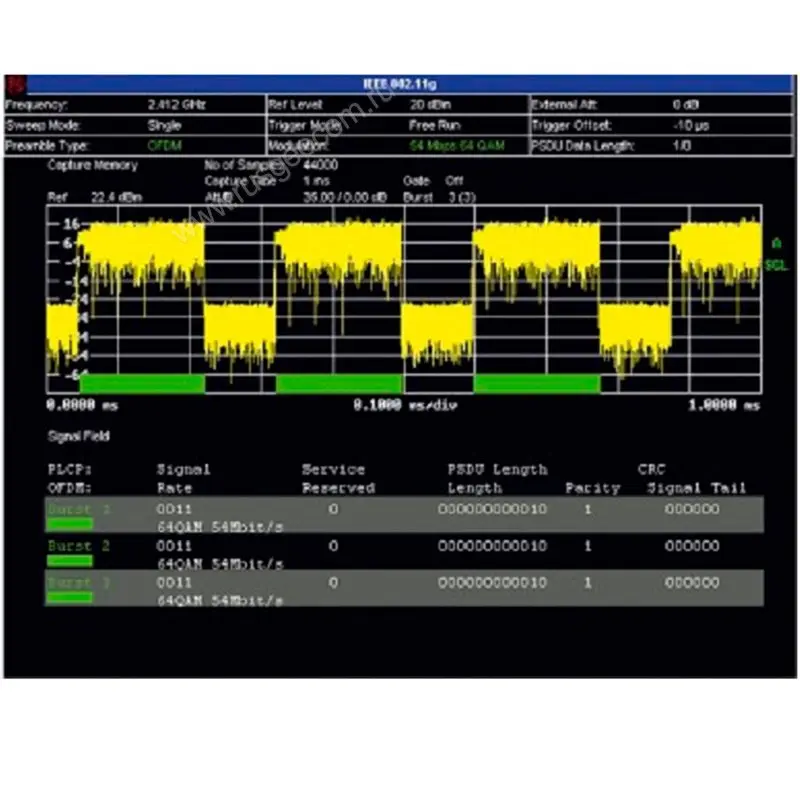Click the Modulation 54 Mbps 64 QAM value

pos(456,146)
